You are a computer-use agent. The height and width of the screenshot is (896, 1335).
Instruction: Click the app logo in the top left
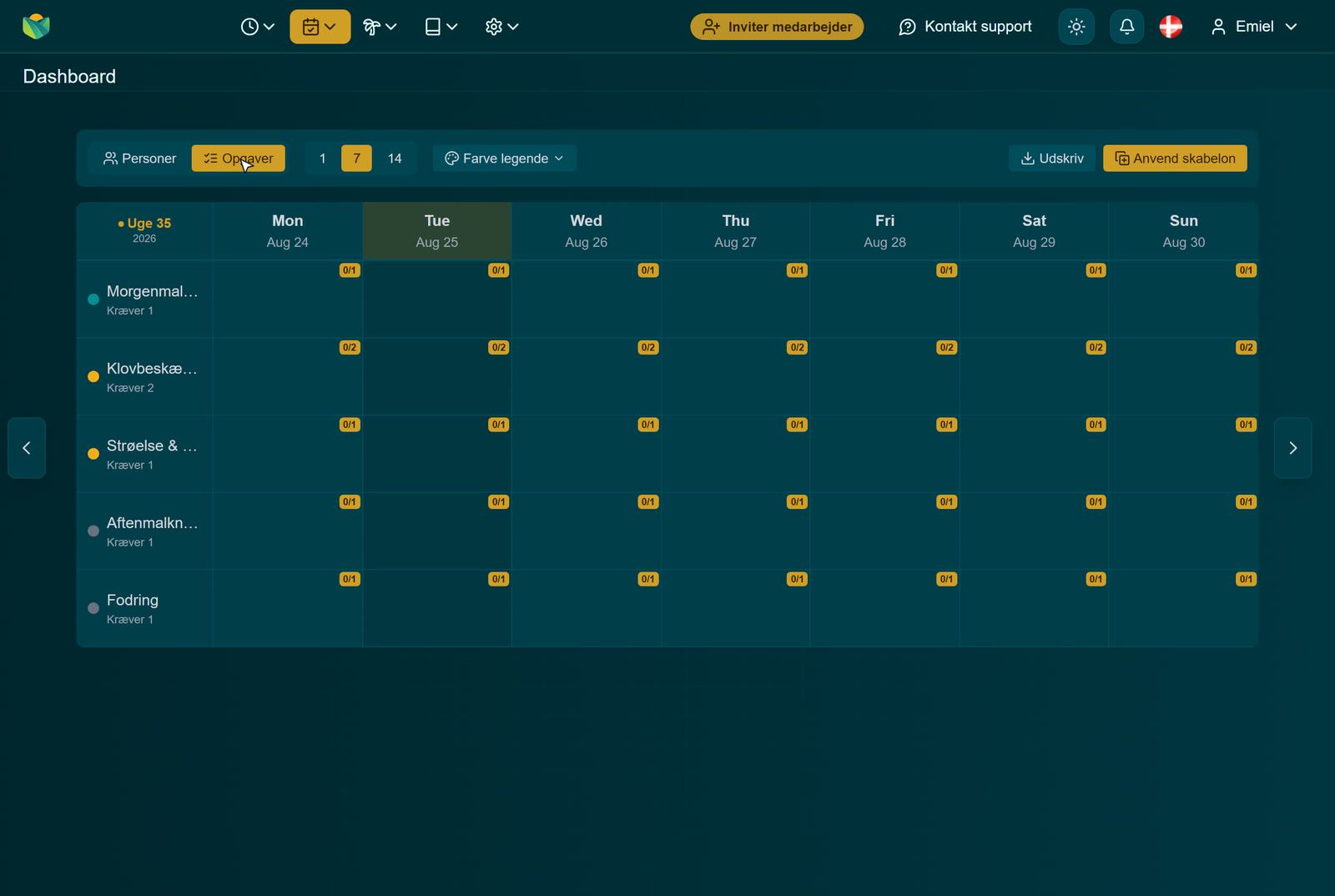36,27
